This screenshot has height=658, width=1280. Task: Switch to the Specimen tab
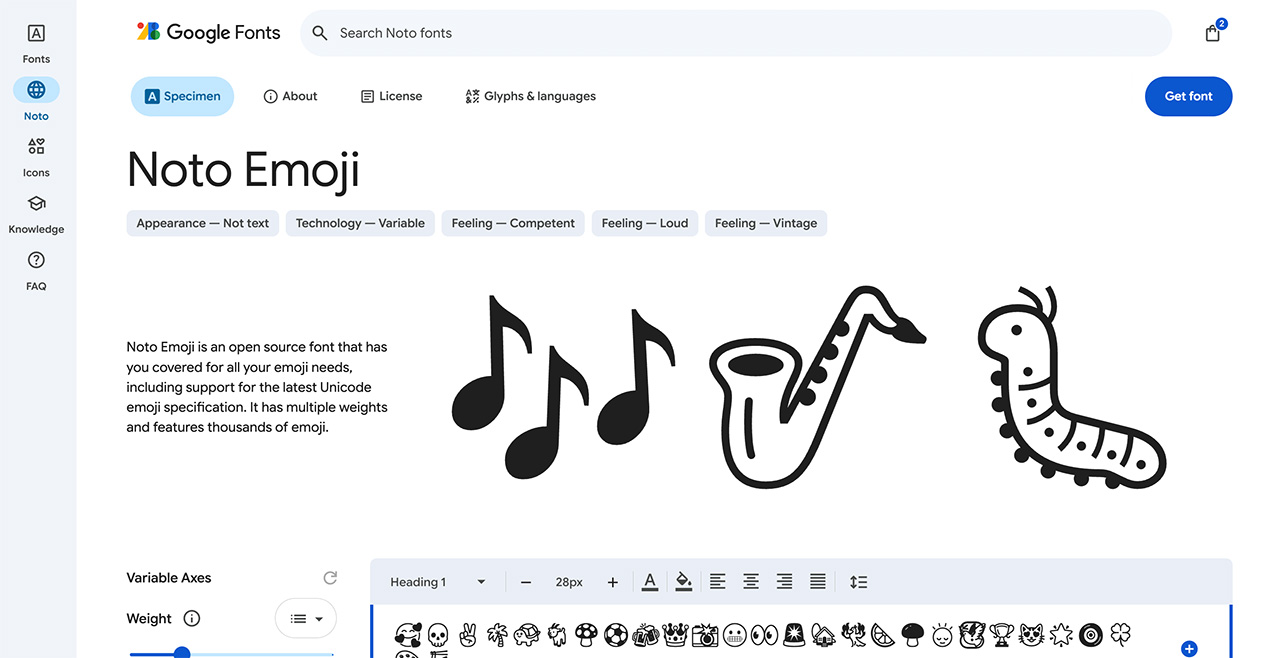point(182,96)
